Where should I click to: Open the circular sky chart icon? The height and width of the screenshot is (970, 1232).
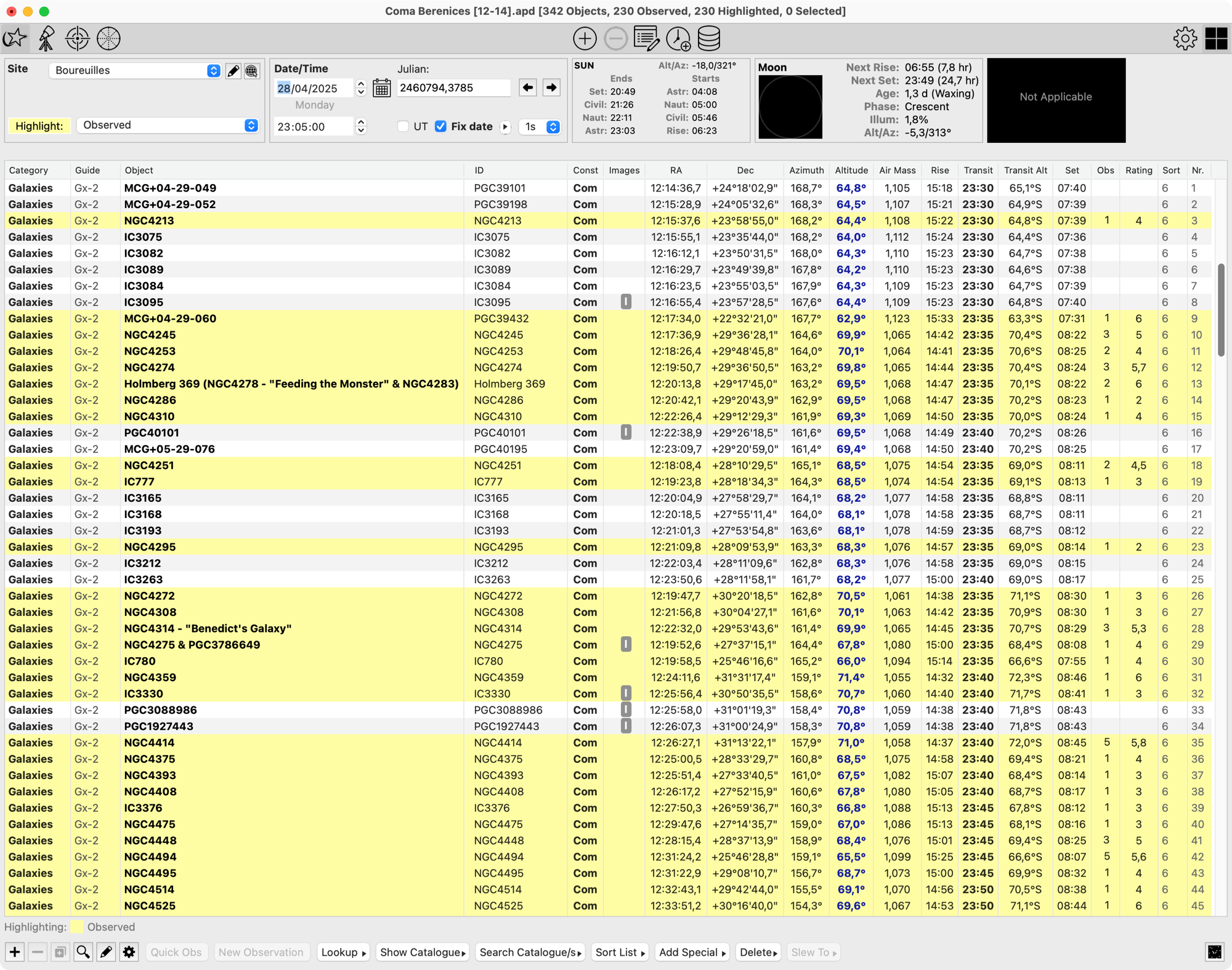(x=108, y=38)
